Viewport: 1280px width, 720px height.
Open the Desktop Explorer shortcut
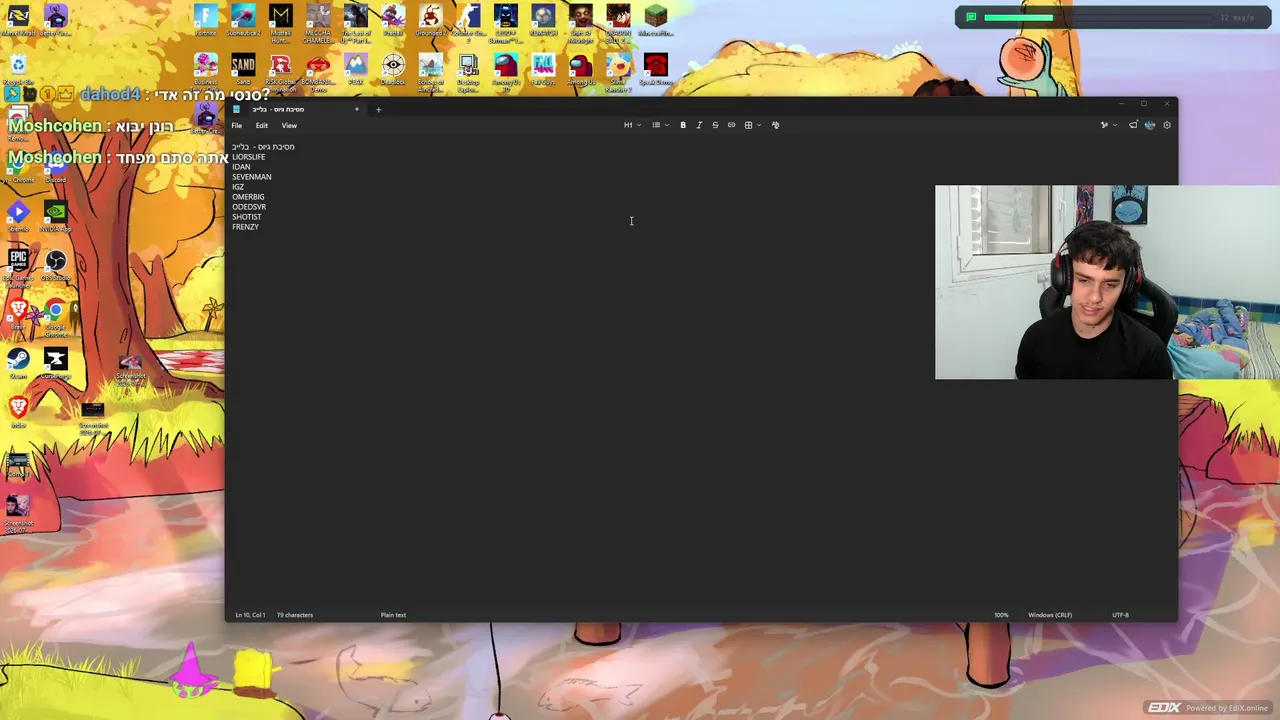pos(468,72)
